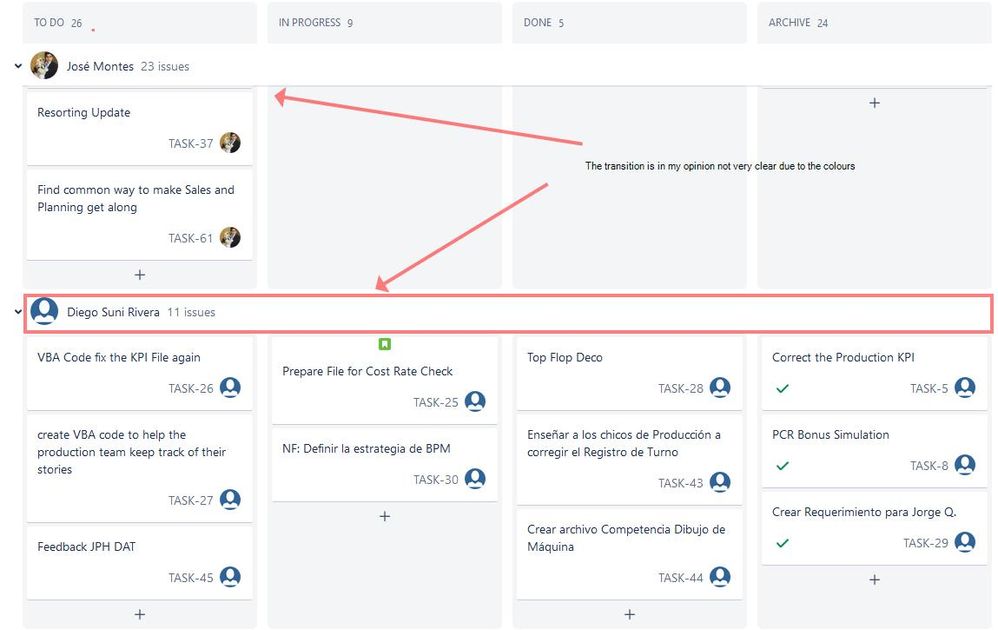Click the plus button below NF: Definir la estrategia de BPM
The width and height of the screenshot is (998, 630).
pos(384,516)
